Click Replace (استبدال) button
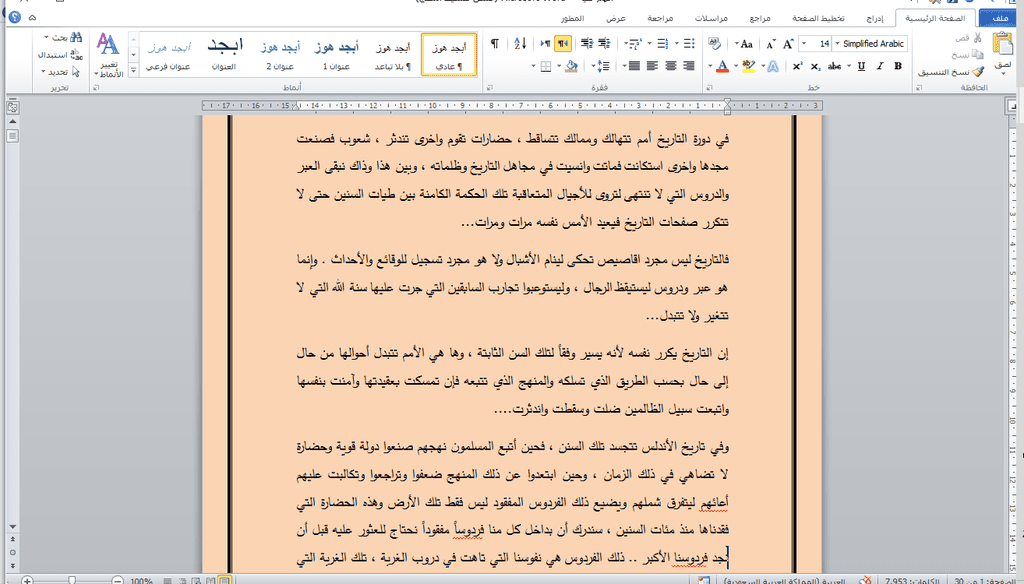Screen dimensions: 1024x584 (x=60, y=55)
